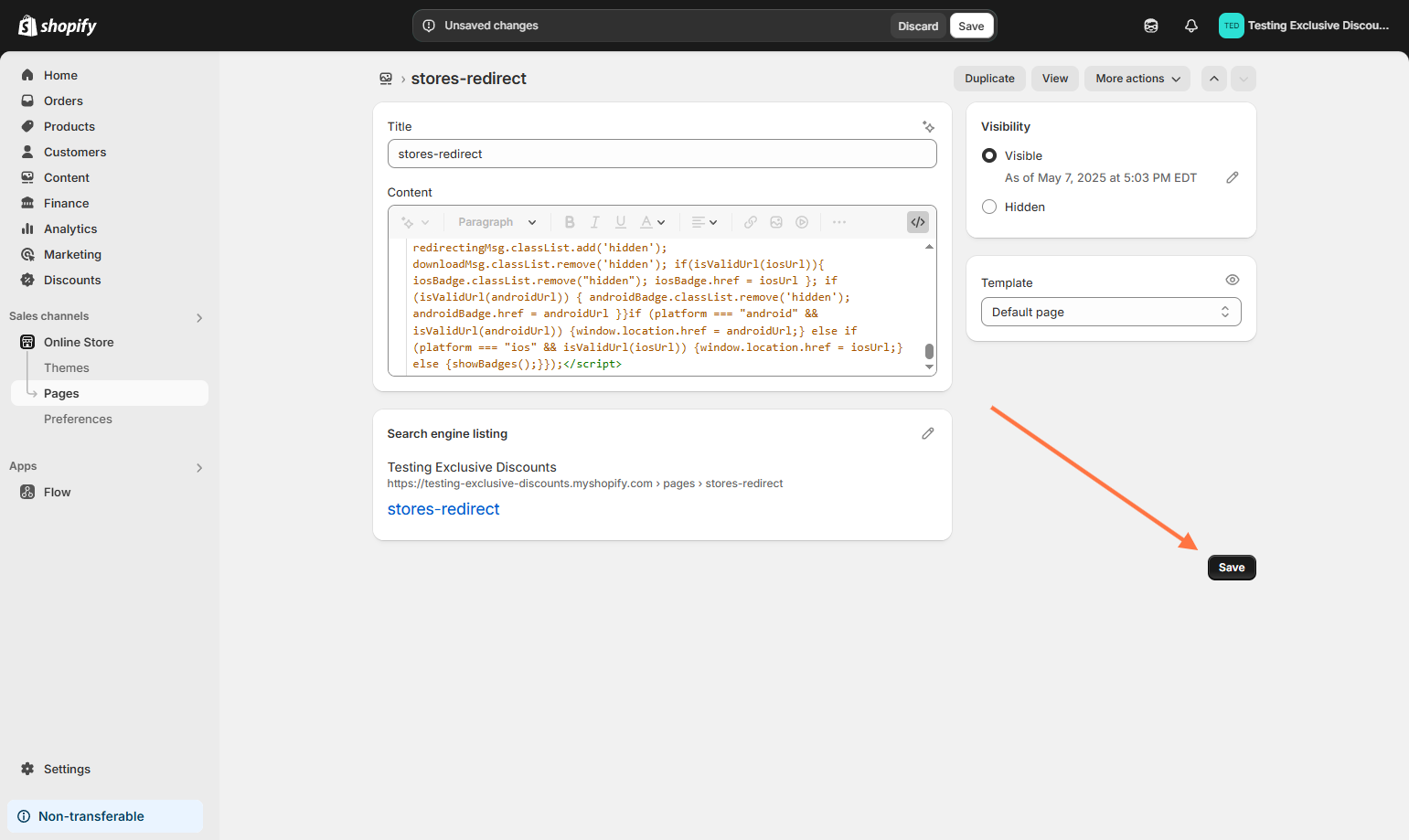Image resolution: width=1409 pixels, height=840 pixels.
Task: Edit the search engine listing via pencil
Action: [x=928, y=433]
